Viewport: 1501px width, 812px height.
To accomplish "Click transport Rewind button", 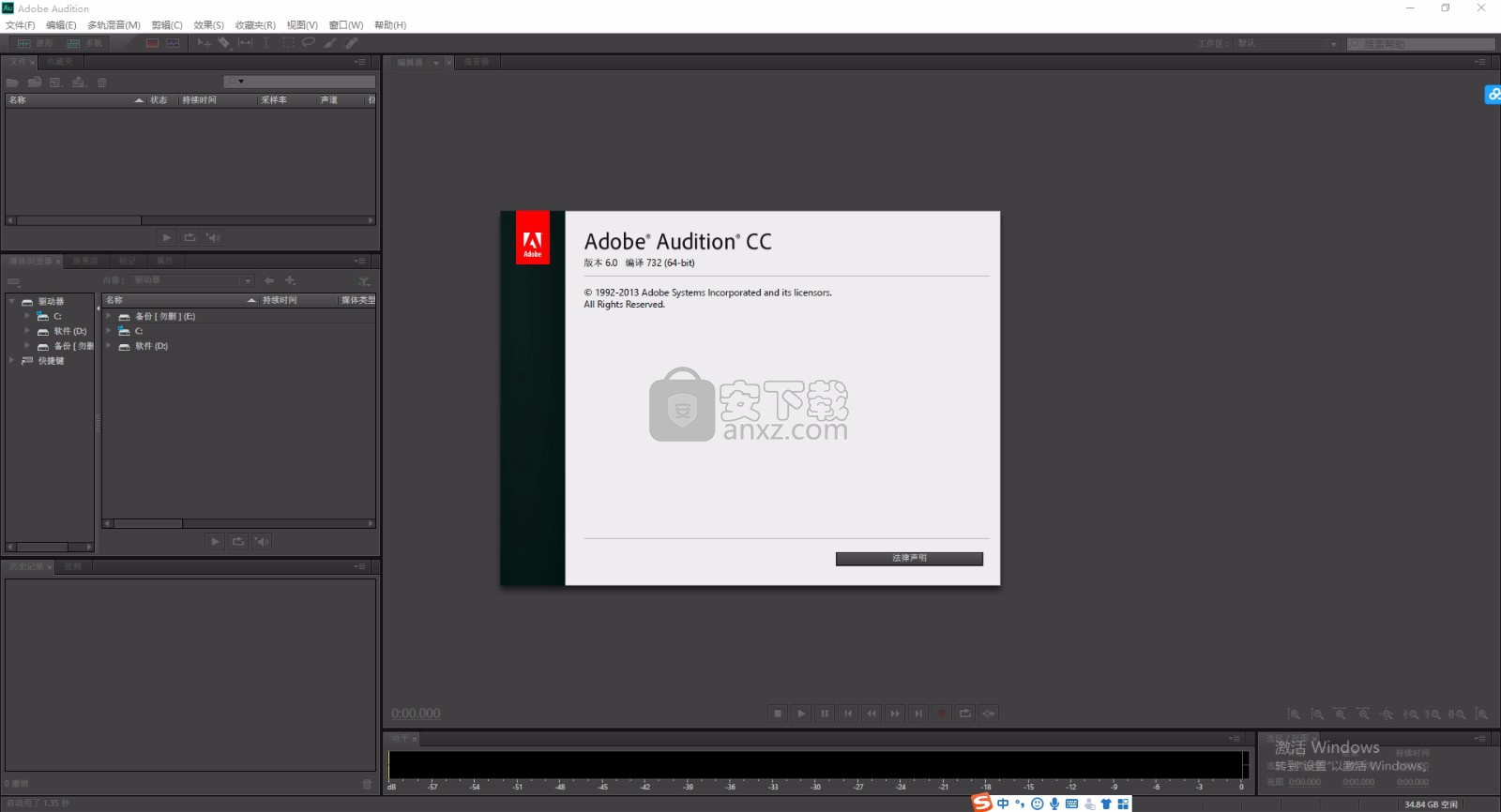I will 872,714.
